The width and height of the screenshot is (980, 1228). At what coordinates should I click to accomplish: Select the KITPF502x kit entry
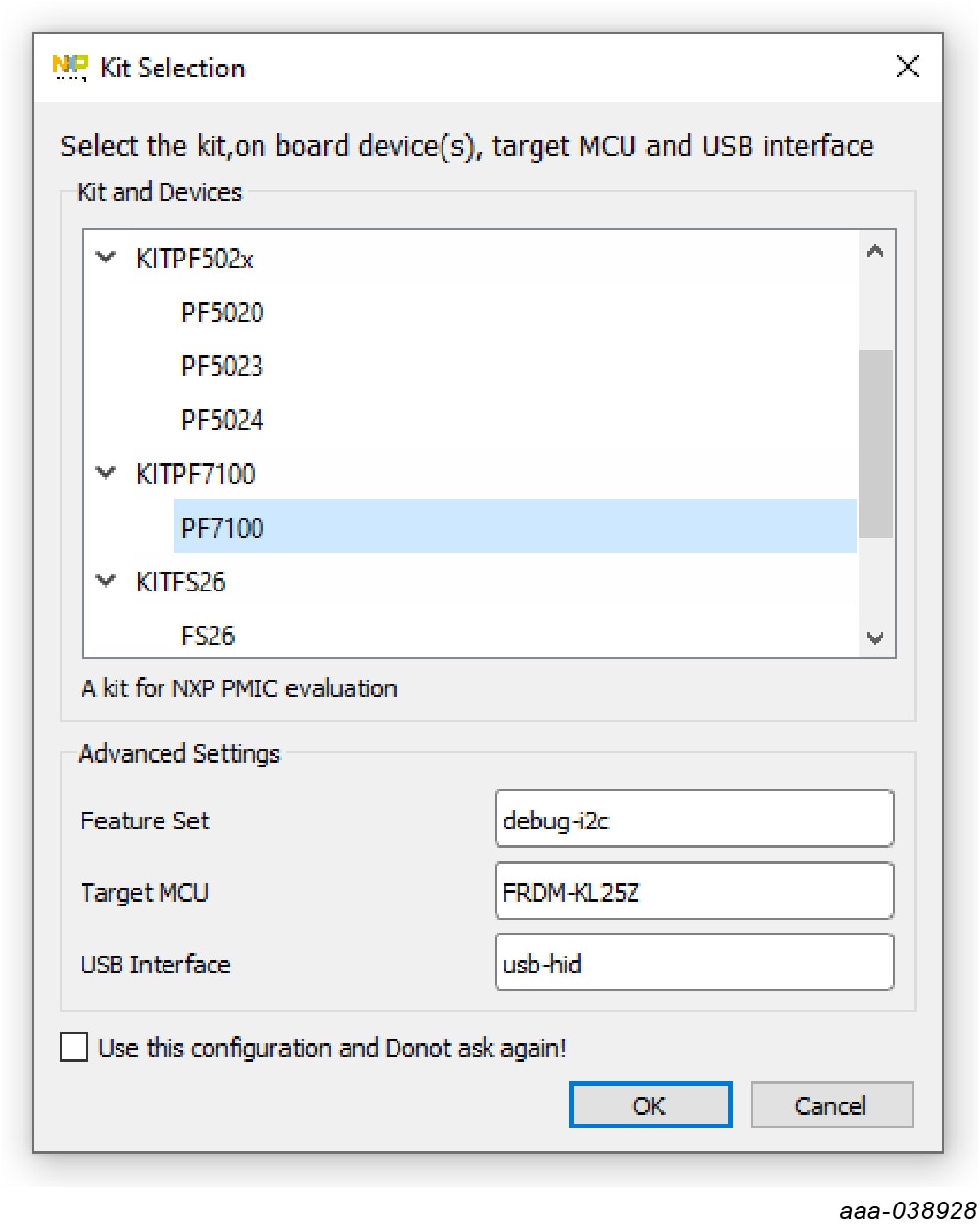pos(195,259)
